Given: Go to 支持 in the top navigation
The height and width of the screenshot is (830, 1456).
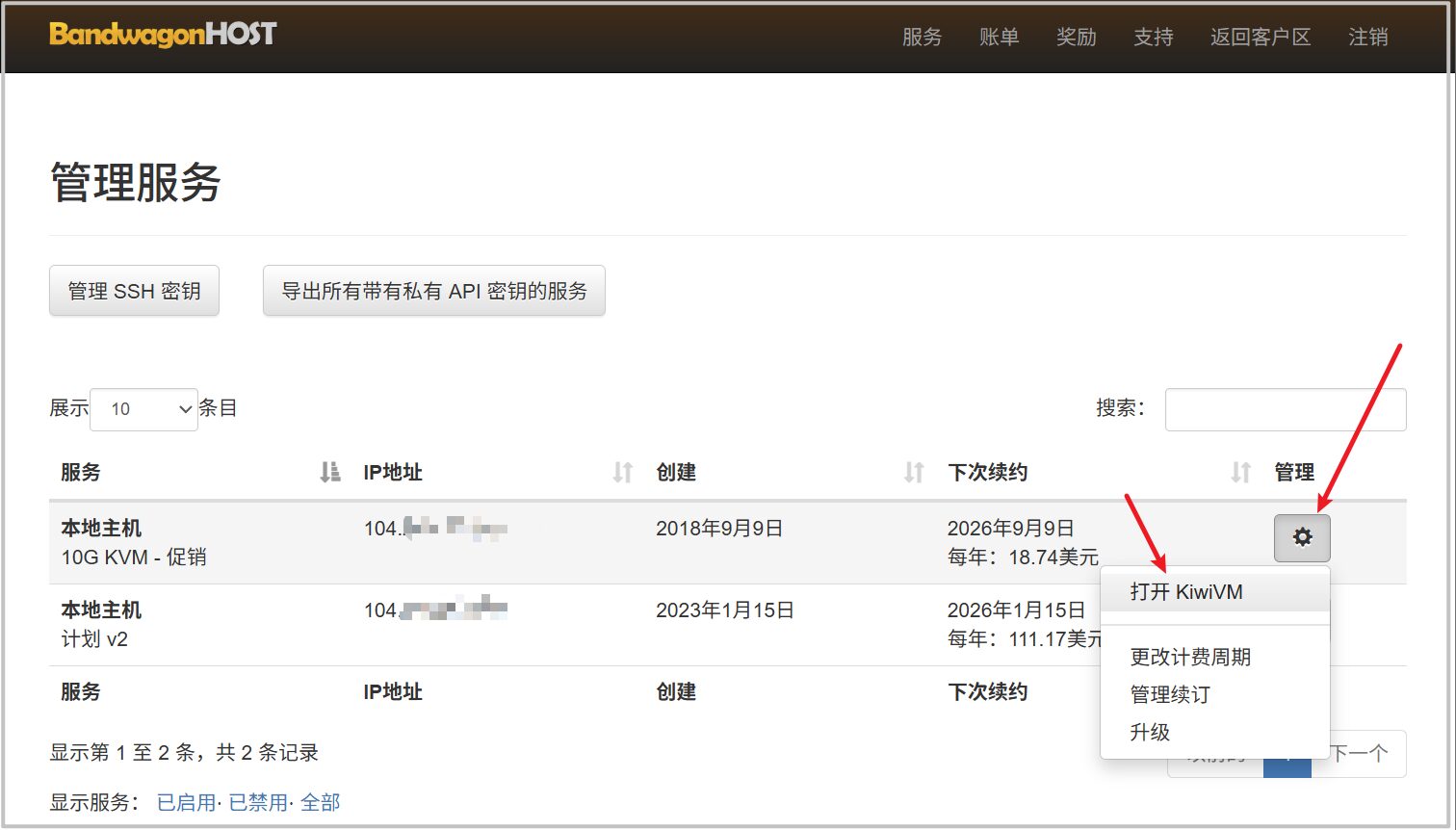Looking at the screenshot, I should (x=1153, y=37).
